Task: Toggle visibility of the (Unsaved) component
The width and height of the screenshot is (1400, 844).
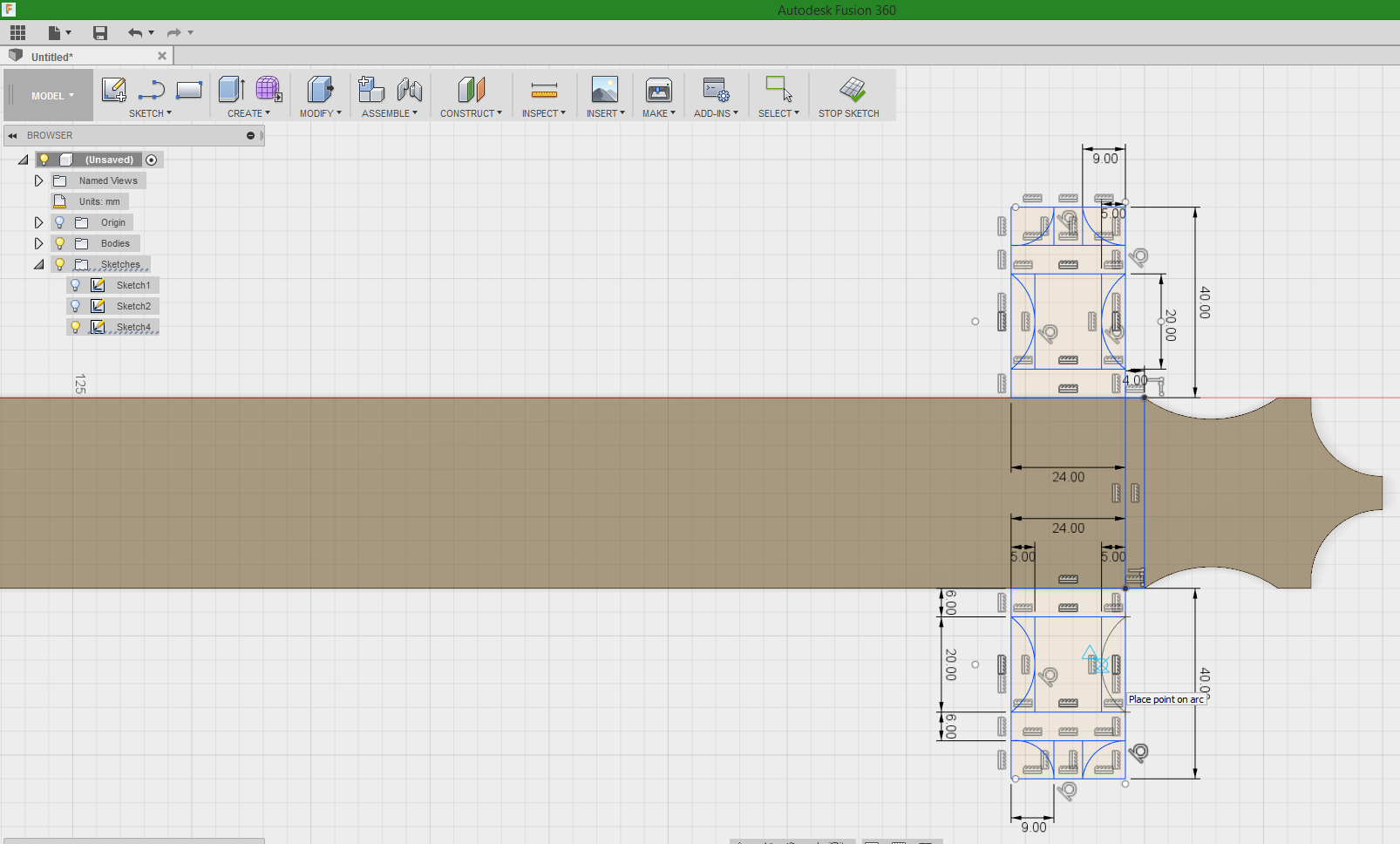Action: pyautogui.click(x=44, y=160)
